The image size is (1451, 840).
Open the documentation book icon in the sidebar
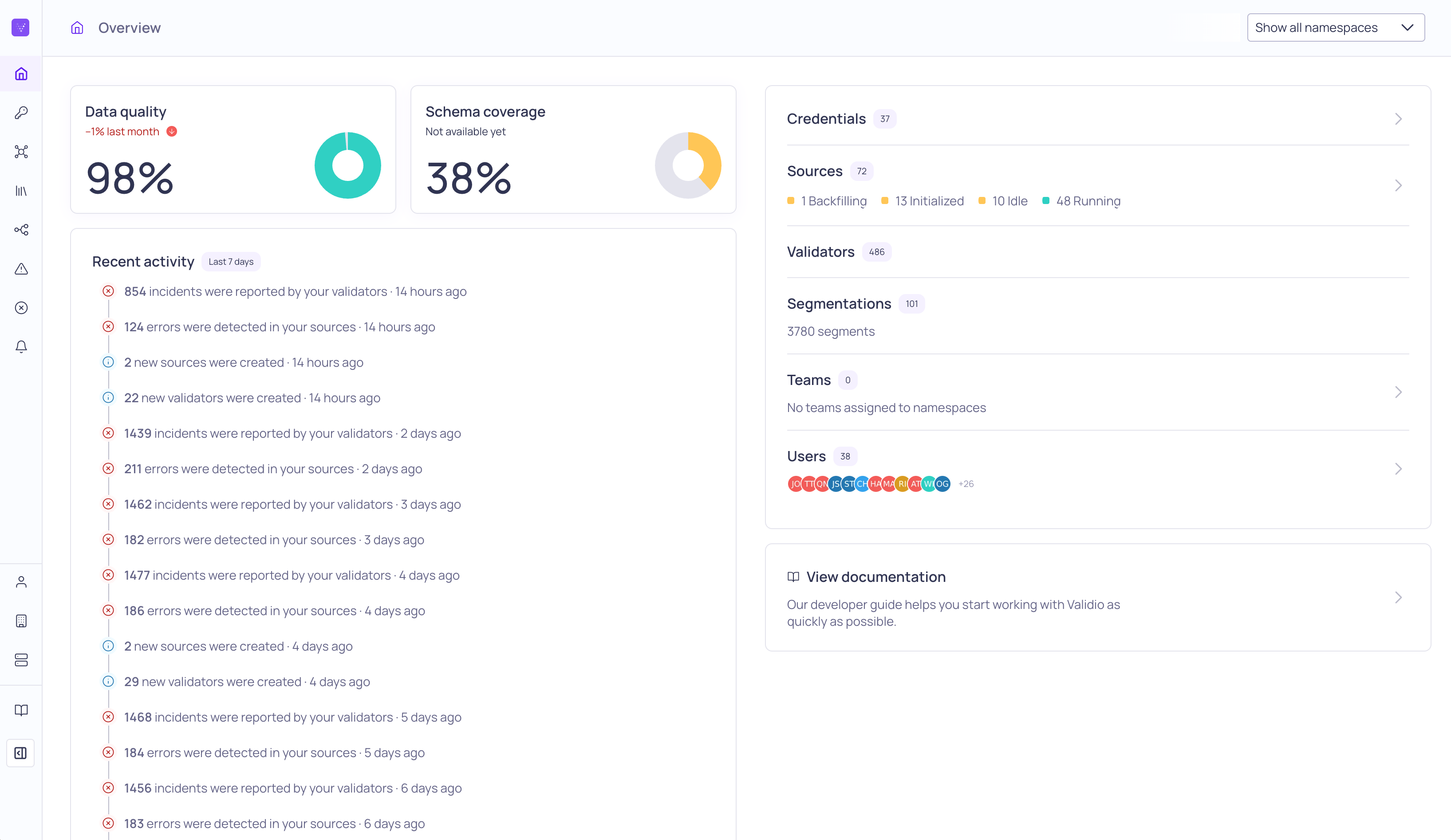[x=21, y=710]
